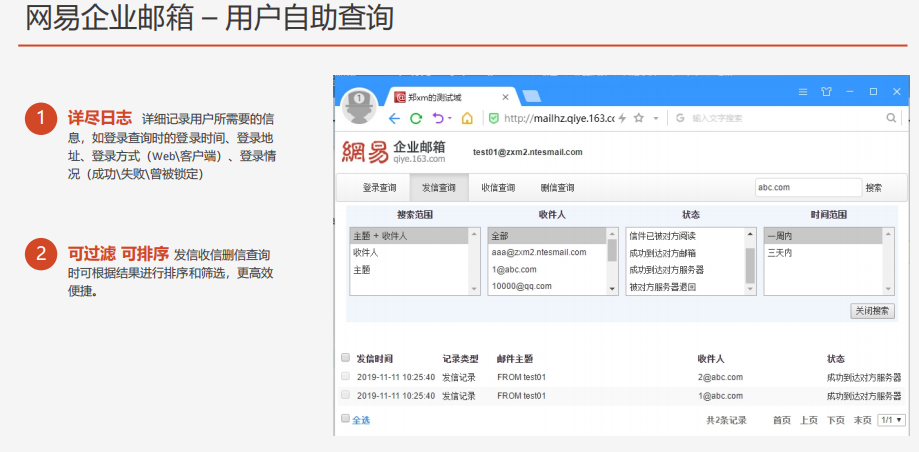Viewport: 919px width, 452px height.
Task: Check the row with recipient 2@abc.com
Action: [x=345, y=376]
